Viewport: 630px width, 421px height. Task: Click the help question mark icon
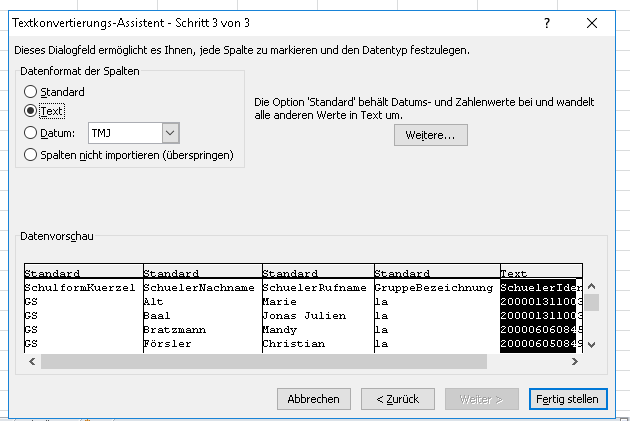(546, 22)
